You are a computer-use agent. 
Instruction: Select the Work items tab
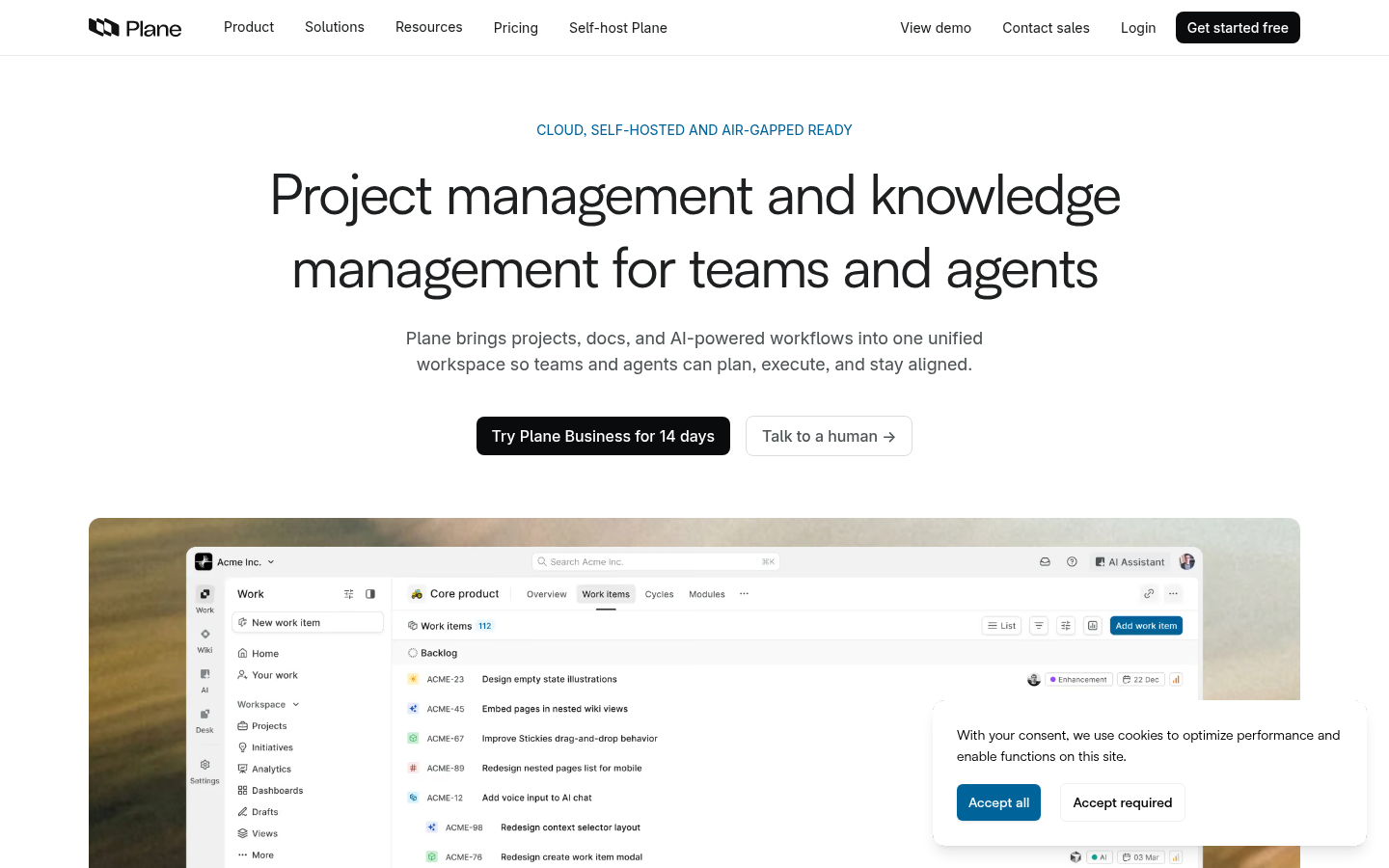(x=606, y=594)
